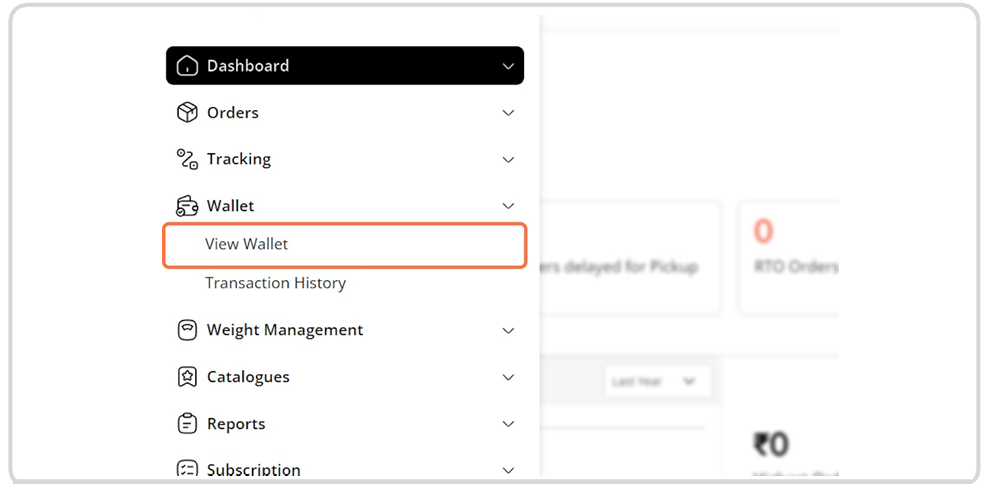Open the Last Year period dropdown
The image size is (984, 484).
click(655, 381)
